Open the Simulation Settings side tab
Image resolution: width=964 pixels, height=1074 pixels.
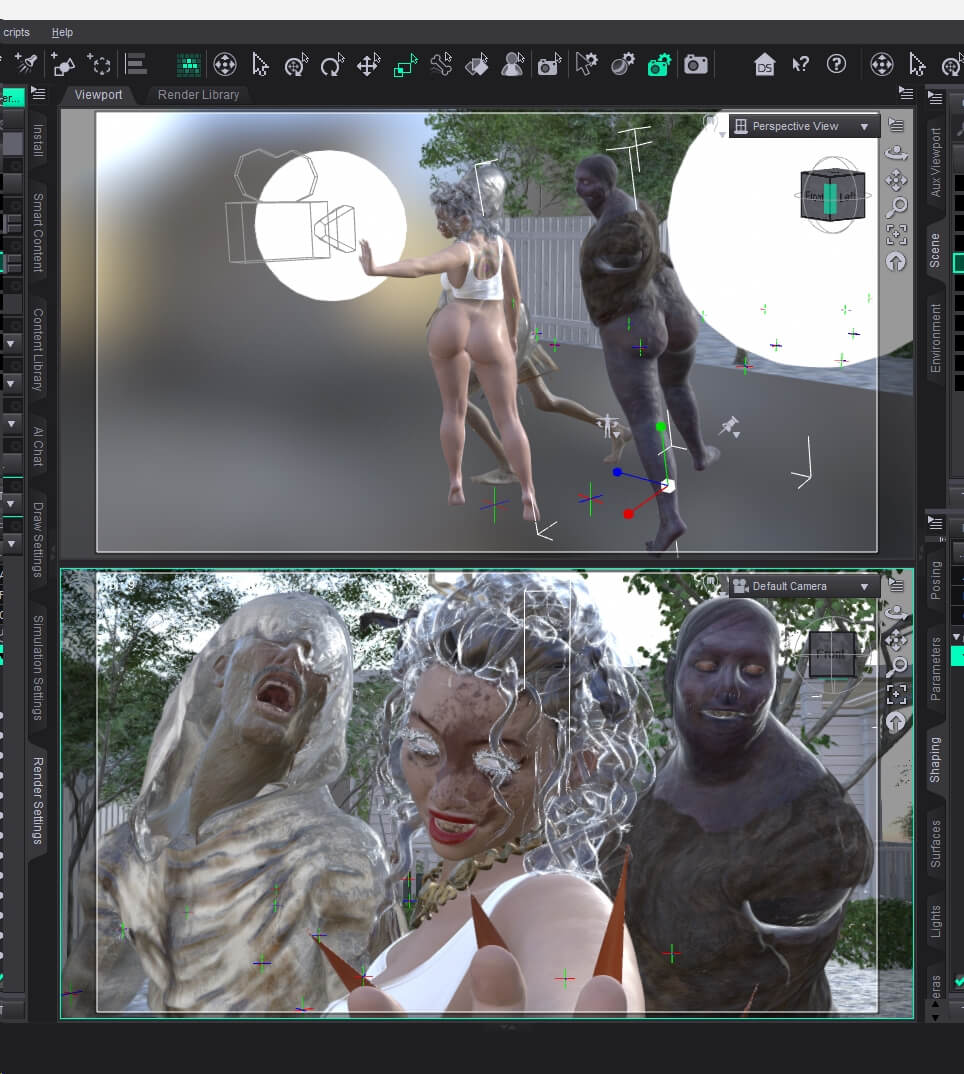point(38,668)
